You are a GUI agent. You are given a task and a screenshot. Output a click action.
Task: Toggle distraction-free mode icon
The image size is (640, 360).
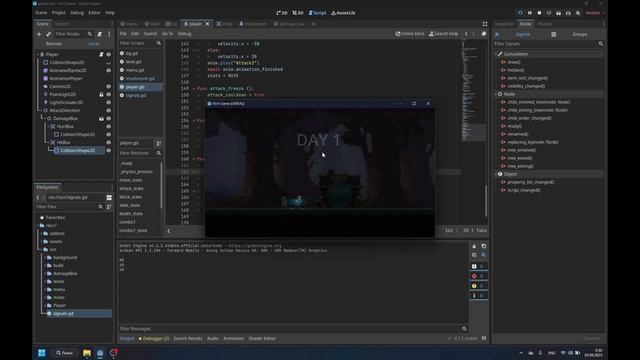[x=485, y=24]
